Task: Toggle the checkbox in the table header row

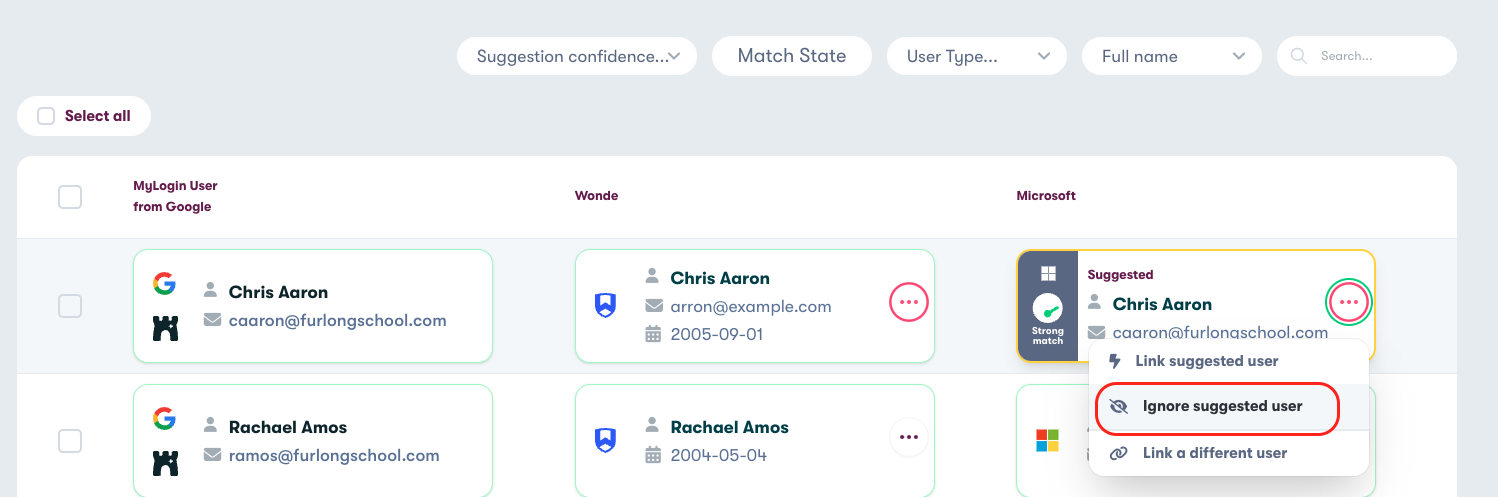Action: (70, 197)
